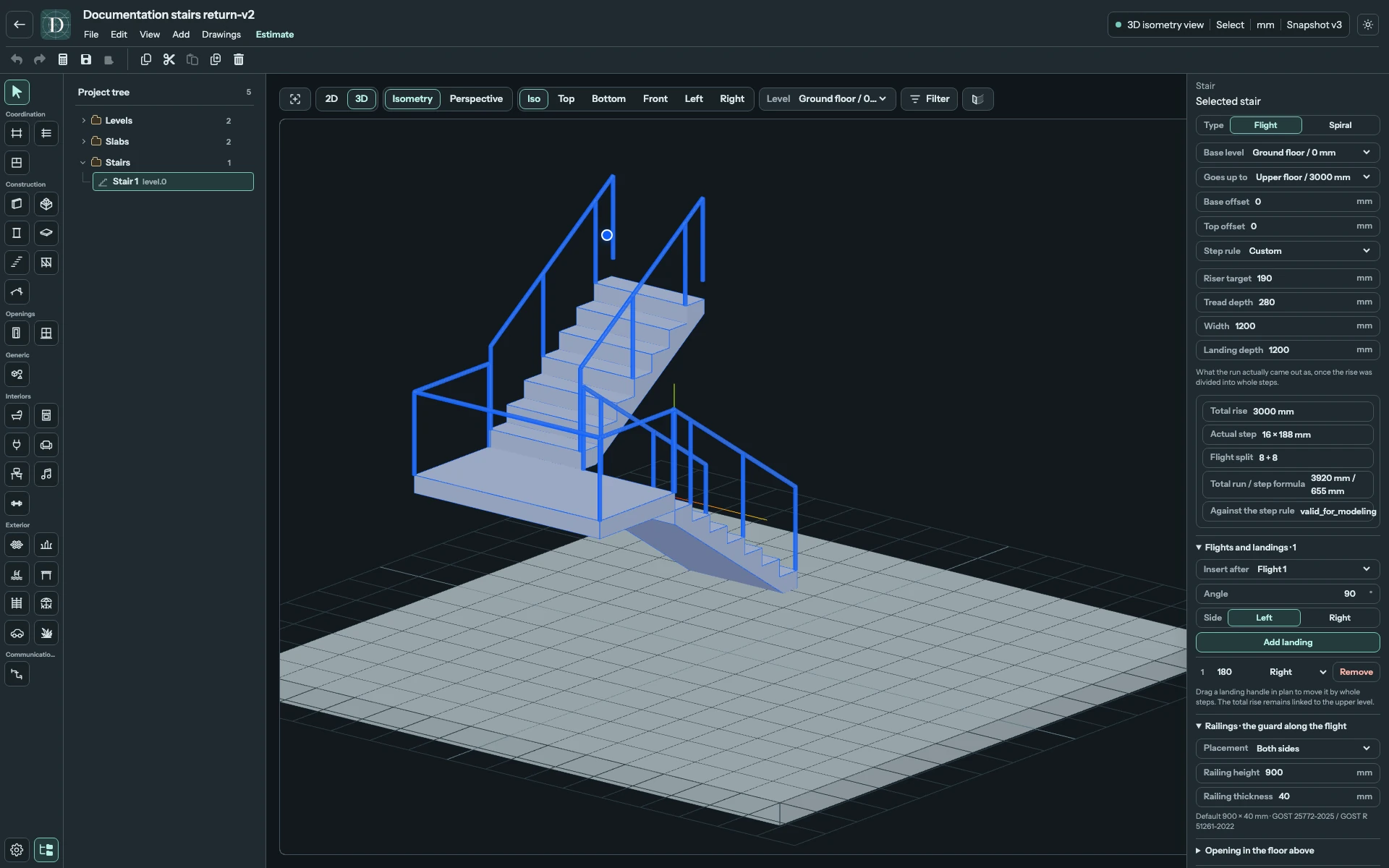The image size is (1389, 868).
Task: Open settings gear at bottom left
Action: point(17,850)
